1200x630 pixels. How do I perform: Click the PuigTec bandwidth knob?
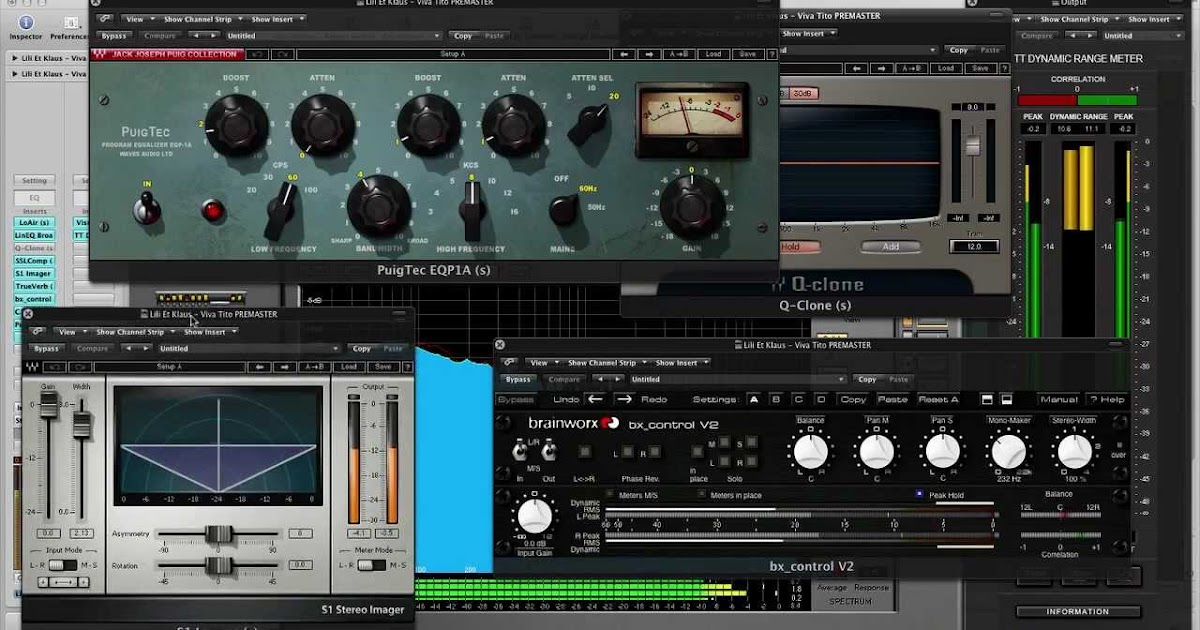pos(378,205)
